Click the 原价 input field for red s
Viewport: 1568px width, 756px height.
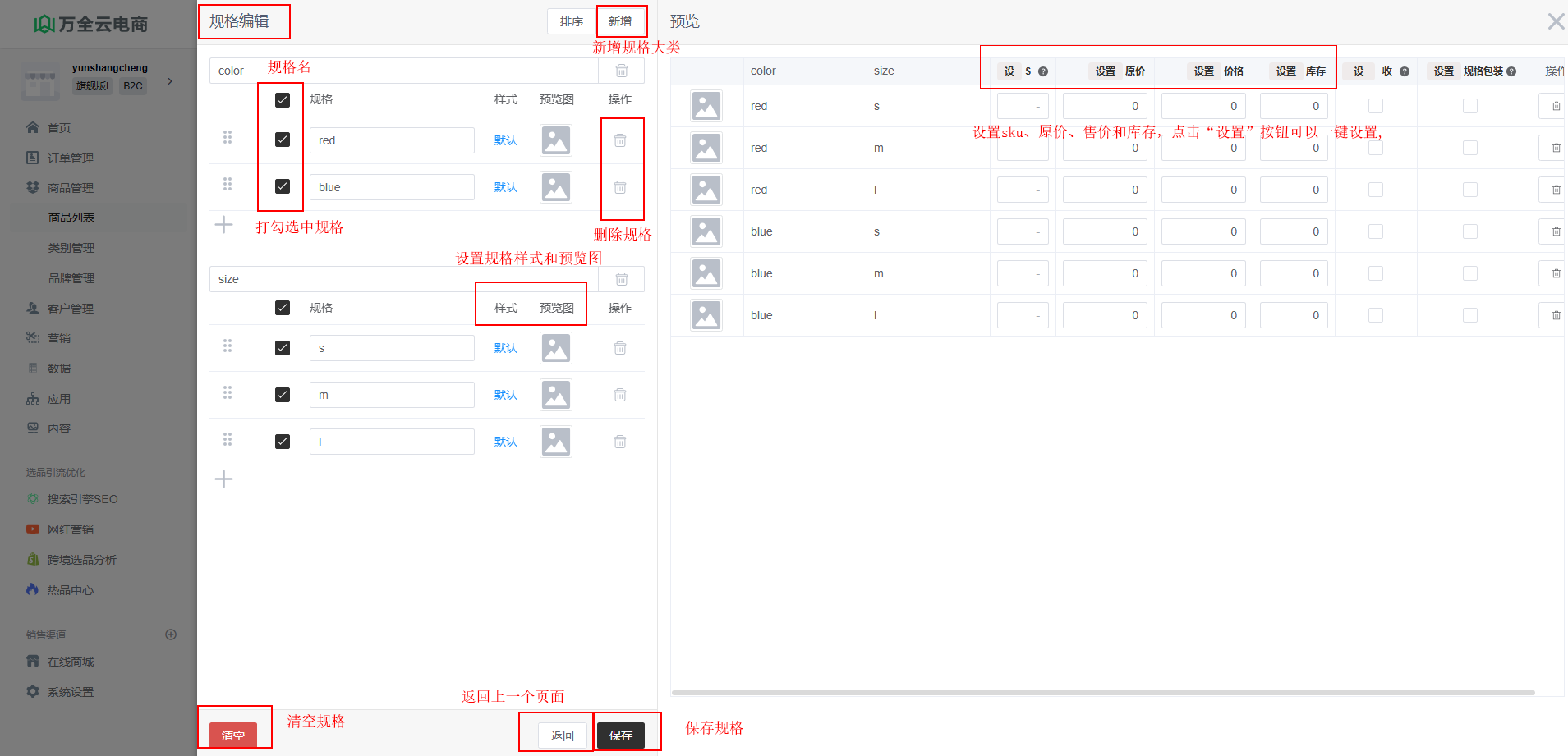pyautogui.click(x=1104, y=106)
